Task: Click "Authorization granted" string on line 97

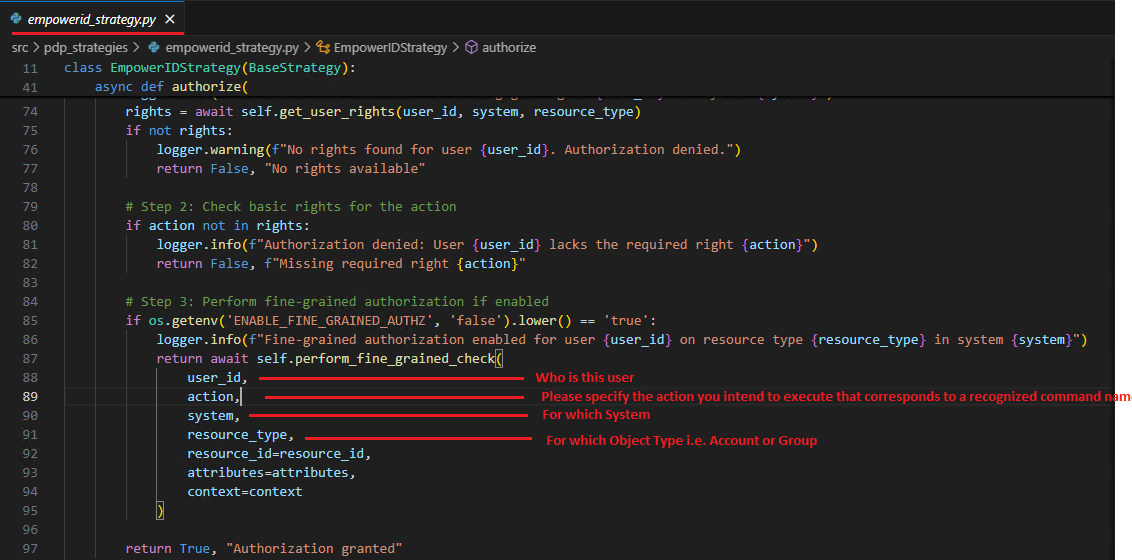Action: point(315,548)
